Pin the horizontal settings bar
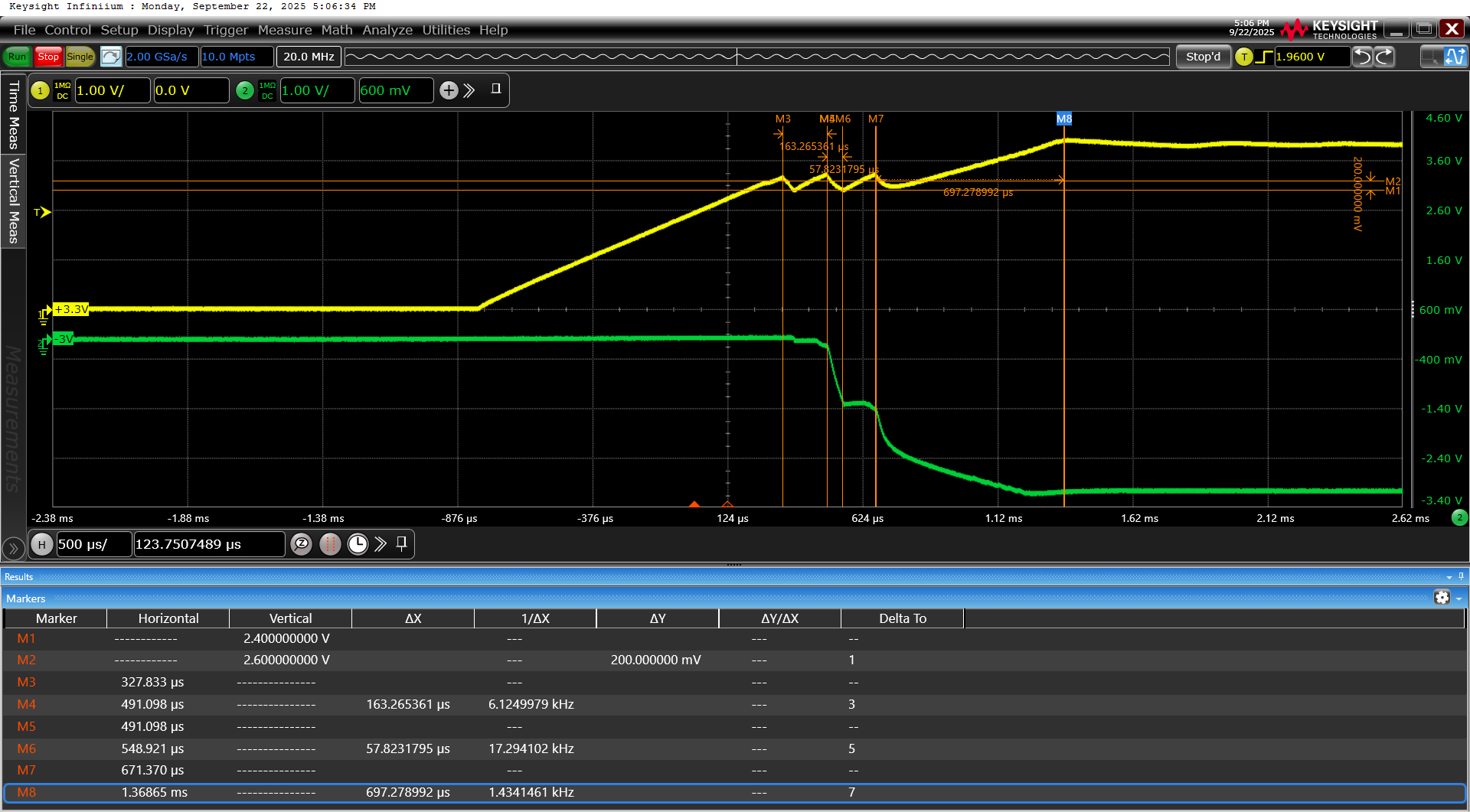The width and height of the screenshot is (1470, 812). 402,543
